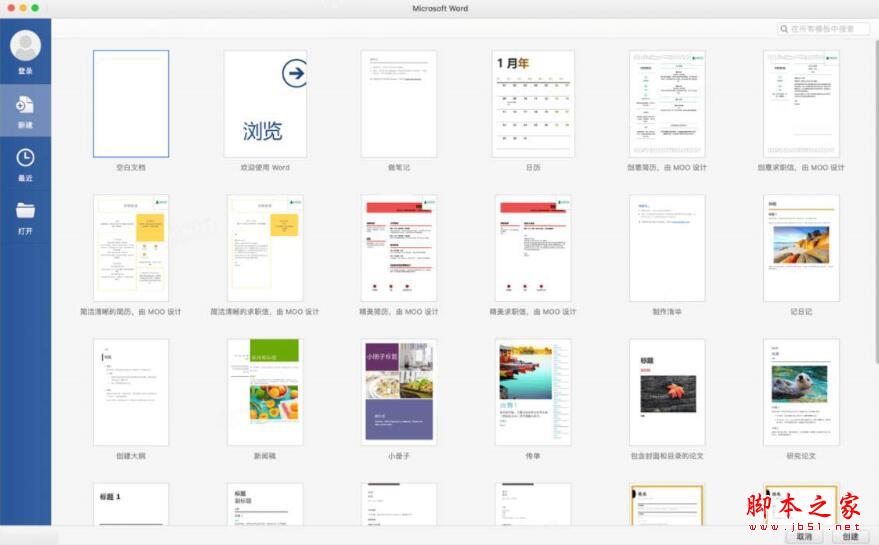Select the red-header resume MOO template

point(399,248)
